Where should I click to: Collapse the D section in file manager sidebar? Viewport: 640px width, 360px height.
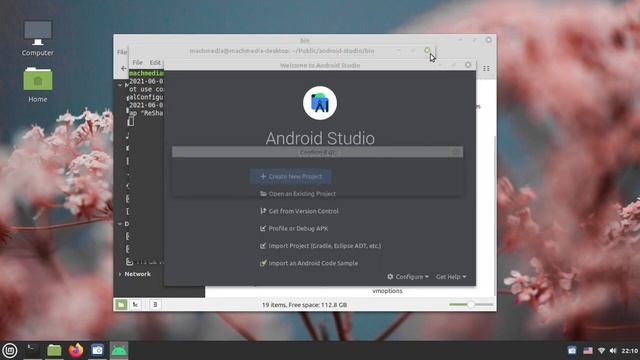tap(120, 224)
